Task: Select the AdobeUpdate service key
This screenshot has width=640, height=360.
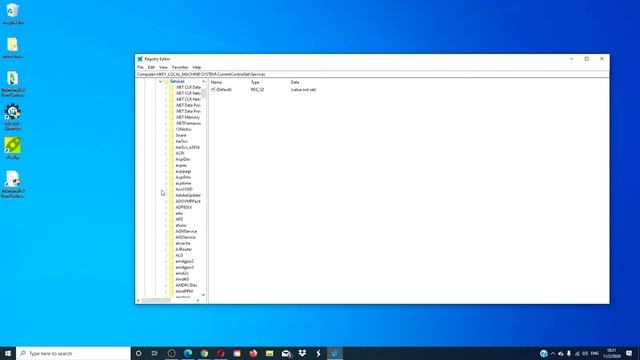Action: pos(188,196)
